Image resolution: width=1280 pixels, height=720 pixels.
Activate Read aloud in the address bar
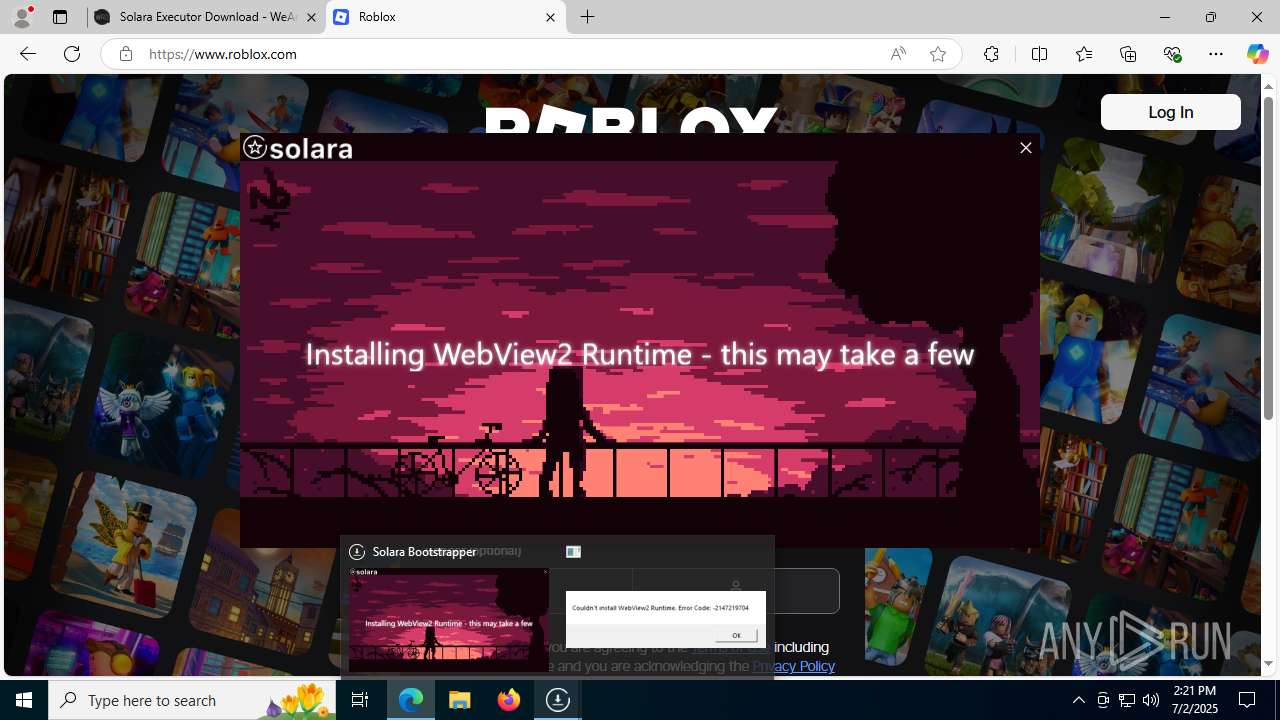point(898,54)
